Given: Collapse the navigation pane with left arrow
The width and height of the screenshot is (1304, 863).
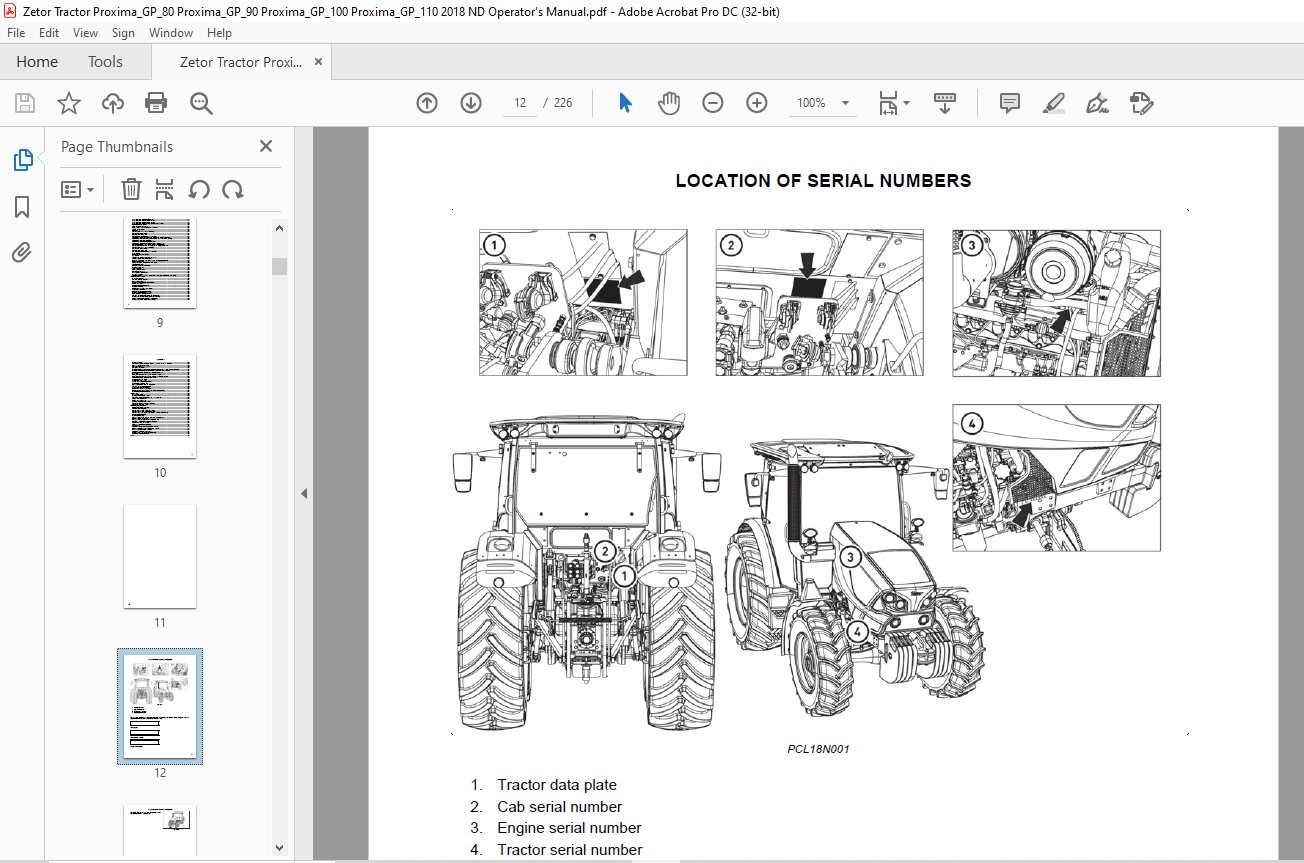Looking at the screenshot, I should pyautogui.click(x=303, y=493).
